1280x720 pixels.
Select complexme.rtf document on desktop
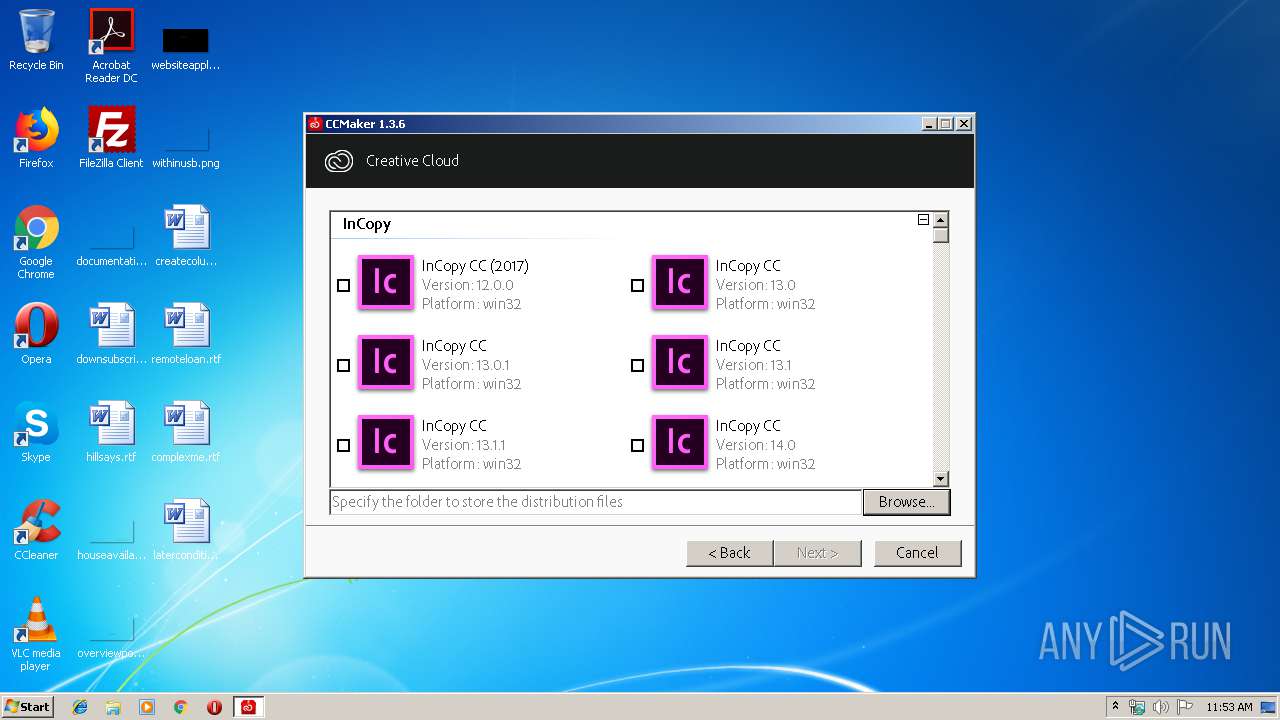186,432
